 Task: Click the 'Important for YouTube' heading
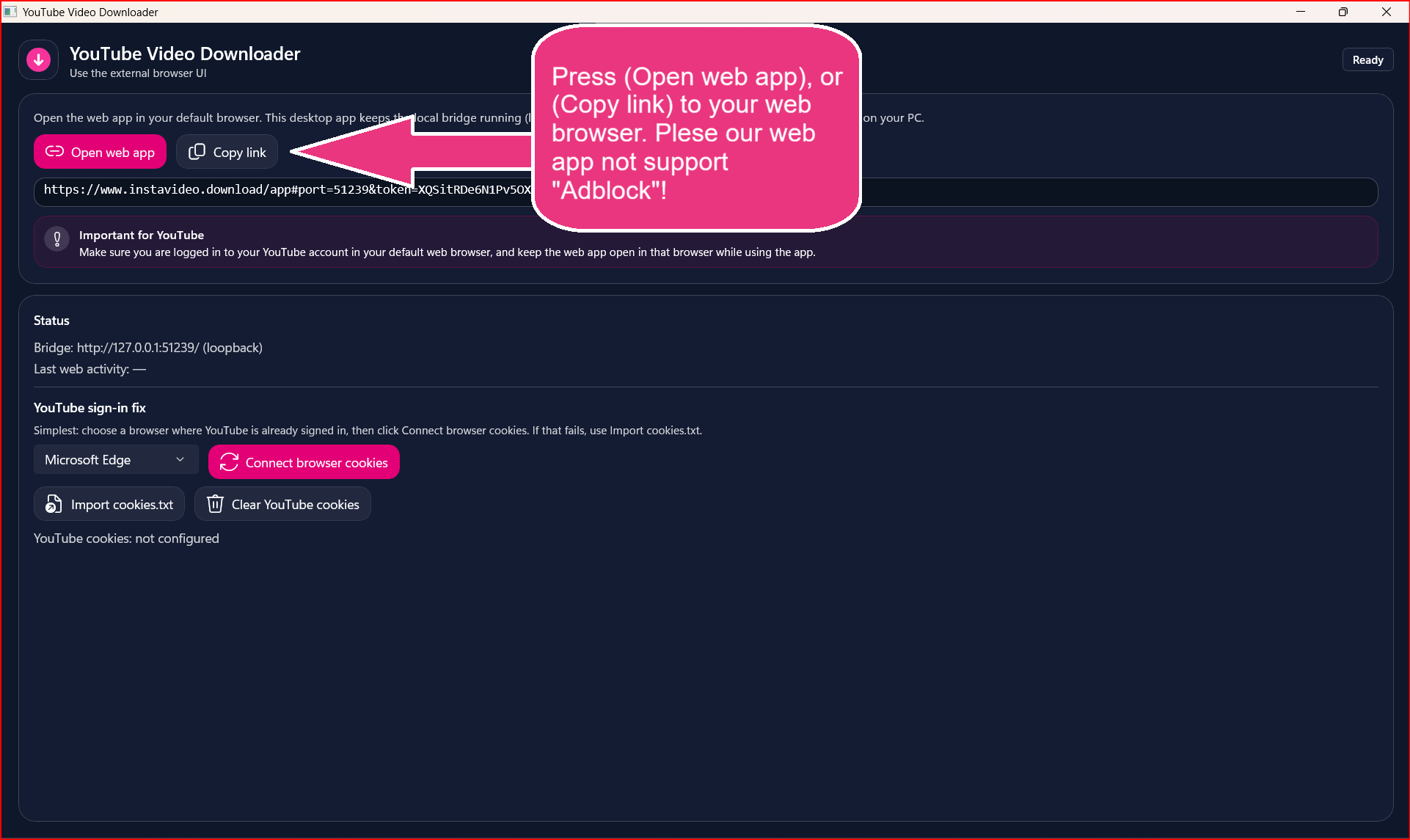[142, 235]
